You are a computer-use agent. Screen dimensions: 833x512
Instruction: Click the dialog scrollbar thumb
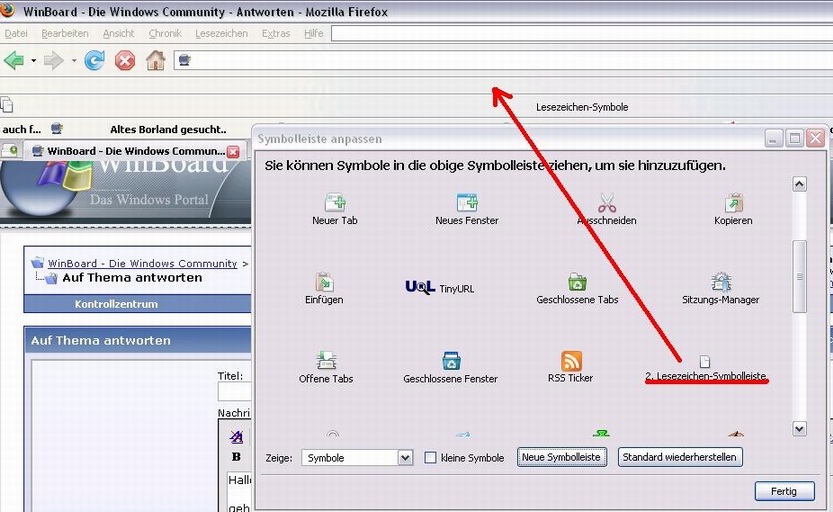tap(800, 276)
